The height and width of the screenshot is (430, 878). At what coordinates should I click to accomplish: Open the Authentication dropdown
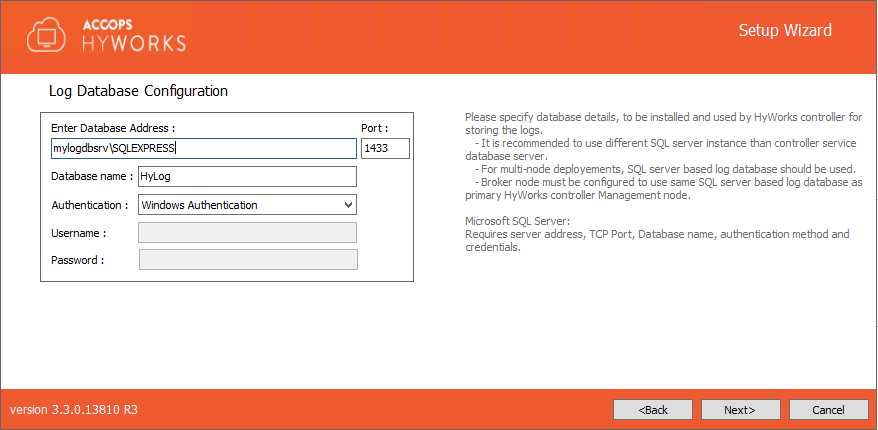click(247, 205)
